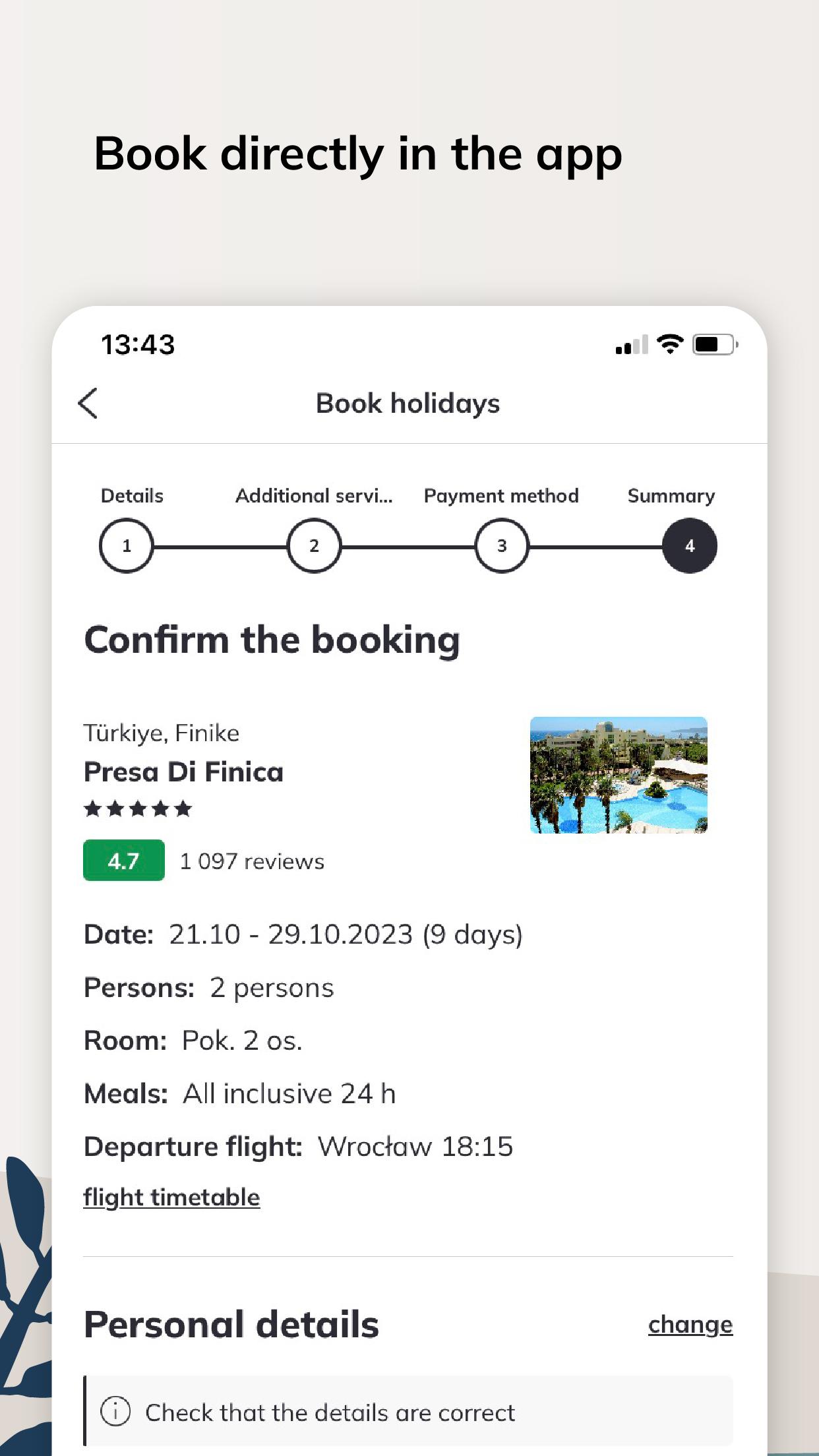The width and height of the screenshot is (819, 1456).
Task: Tap the Presa Di Finica hotel name
Action: point(183,772)
